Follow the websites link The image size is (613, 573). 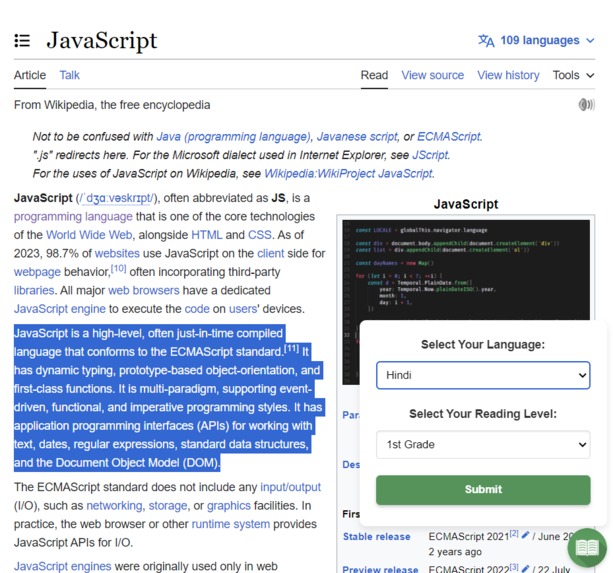(117, 253)
